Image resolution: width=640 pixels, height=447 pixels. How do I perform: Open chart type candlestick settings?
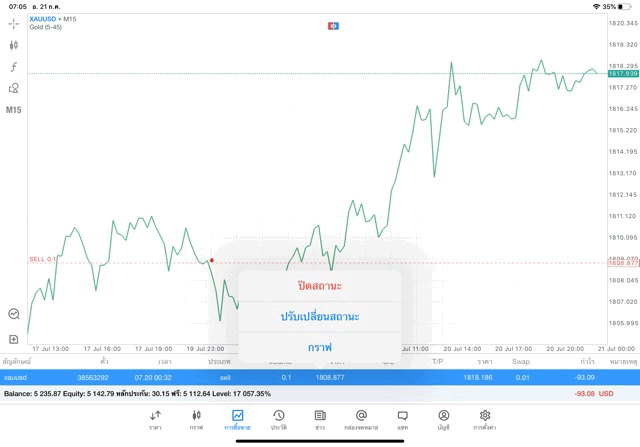(14, 45)
